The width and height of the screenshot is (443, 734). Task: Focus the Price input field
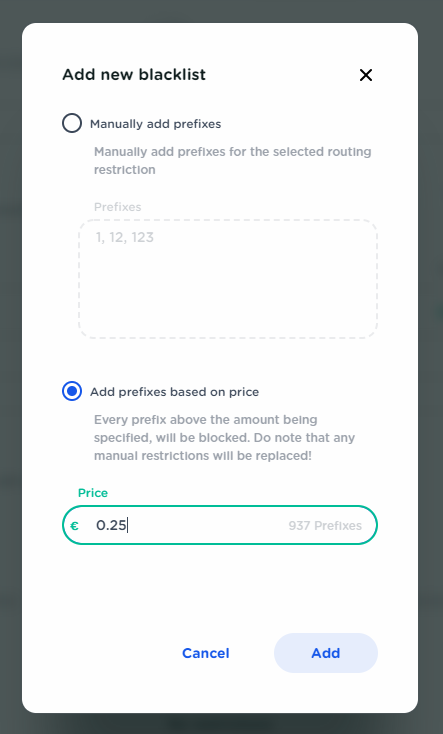[220, 525]
